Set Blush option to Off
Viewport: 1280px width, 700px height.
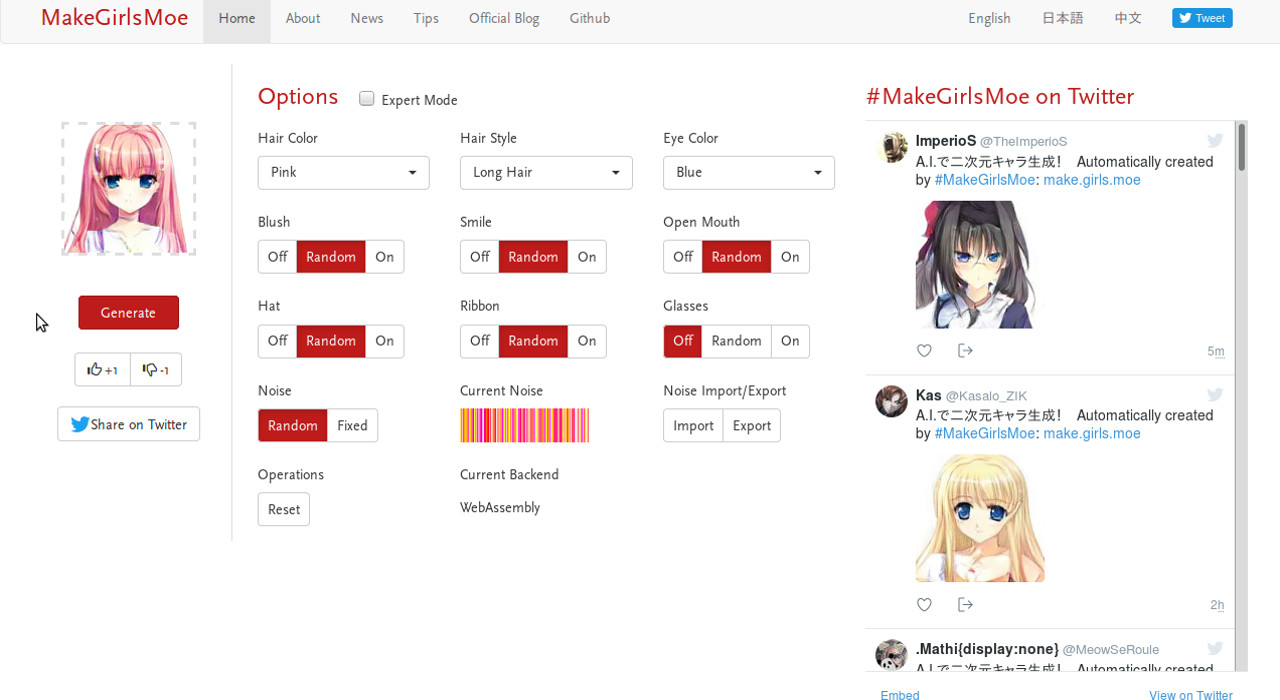click(x=277, y=257)
